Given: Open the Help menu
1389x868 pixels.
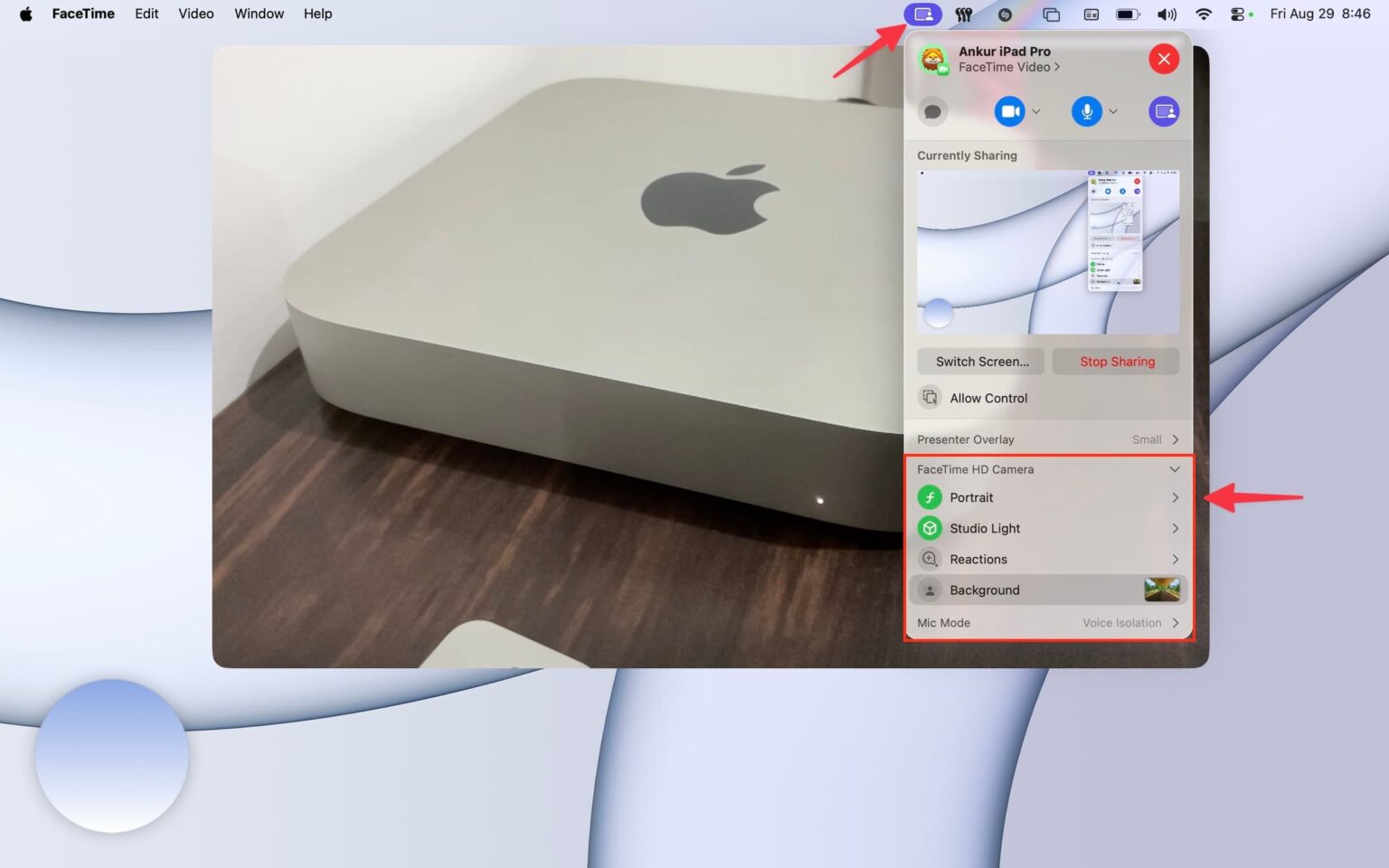Looking at the screenshot, I should [317, 14].
